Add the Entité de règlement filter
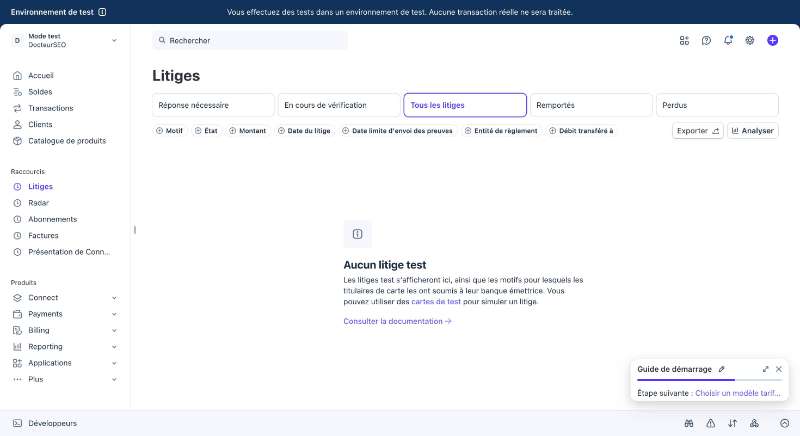Viewport: 800px width, 436px height. point(501,131)
